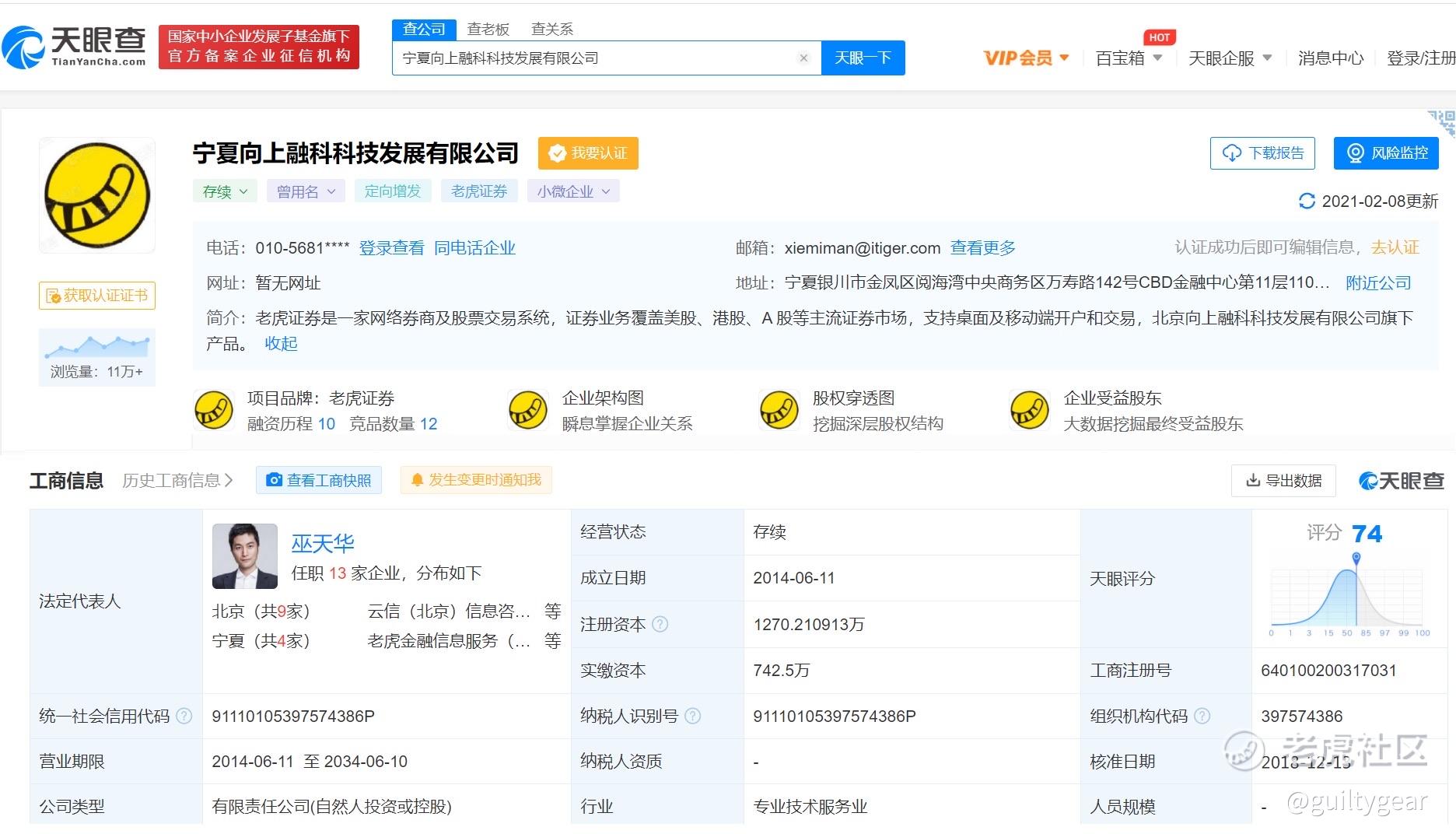The height and width of the screenshot is (834, 1456).
Task: Open 巫天华 profile link
Action: 323,543
